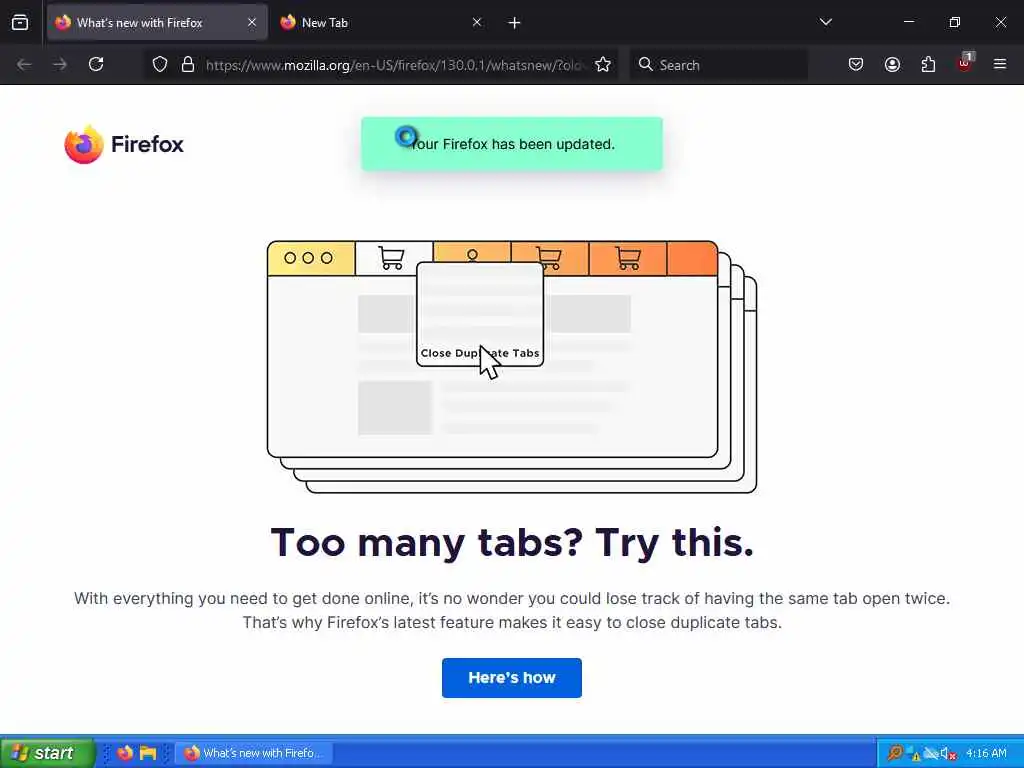Viewport: 1024px width, 768px height.
Task: Minimize the Firefox window
Action: coord(908,22)
